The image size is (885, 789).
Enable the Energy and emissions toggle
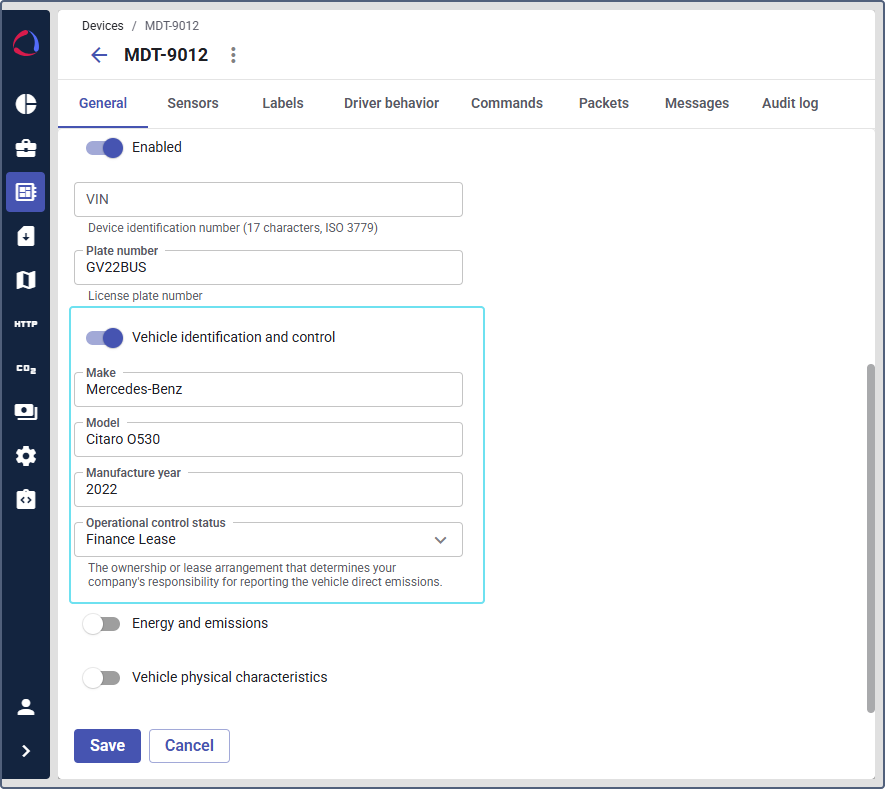click(101, 624)
